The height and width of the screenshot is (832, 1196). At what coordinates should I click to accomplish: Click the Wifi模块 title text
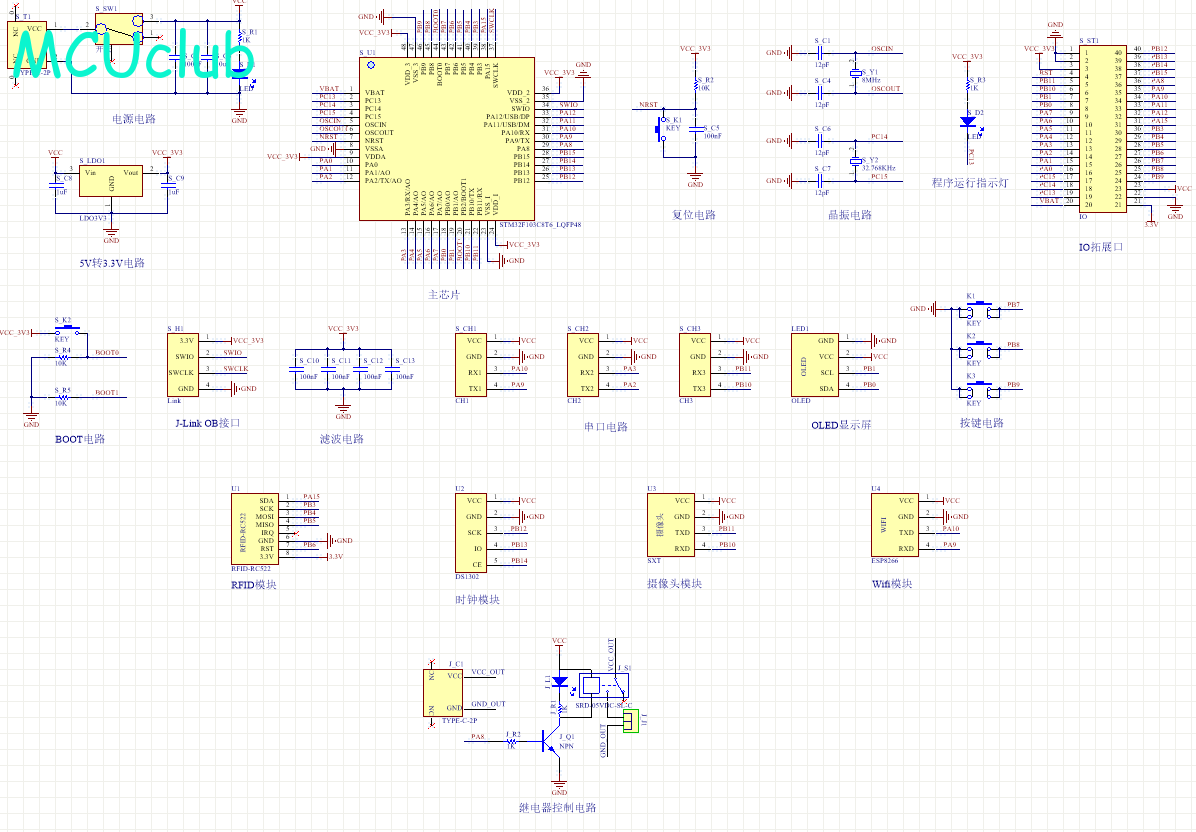click(x=892, y=584)
